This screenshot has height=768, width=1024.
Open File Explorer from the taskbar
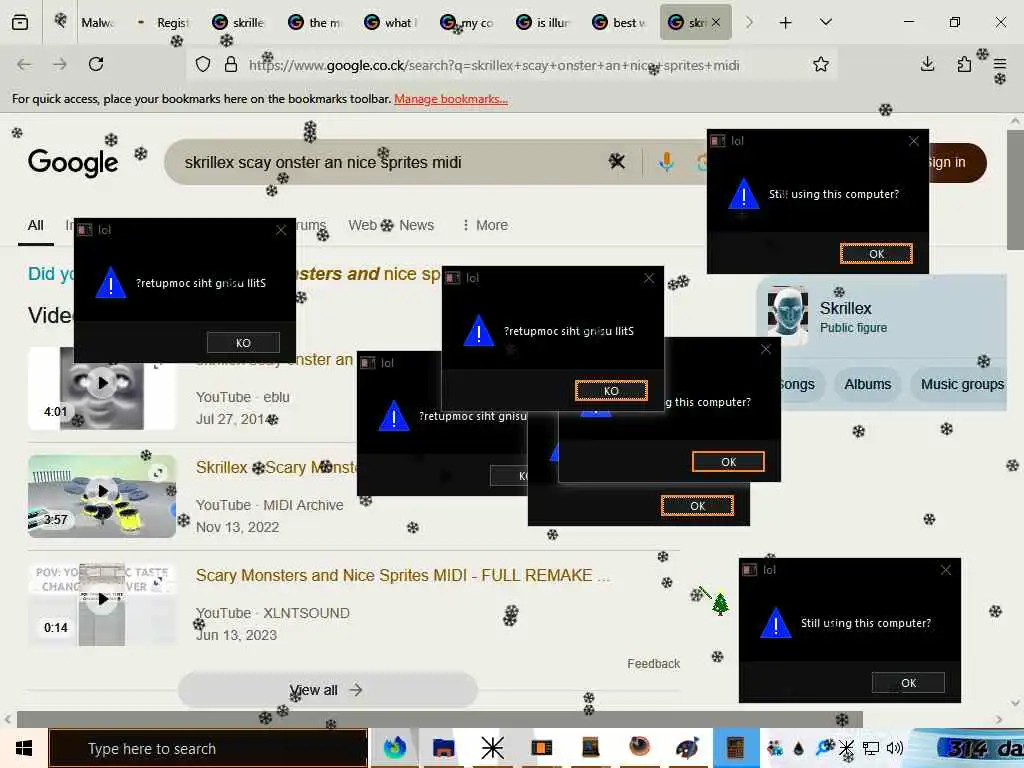[x=443, y=748]
